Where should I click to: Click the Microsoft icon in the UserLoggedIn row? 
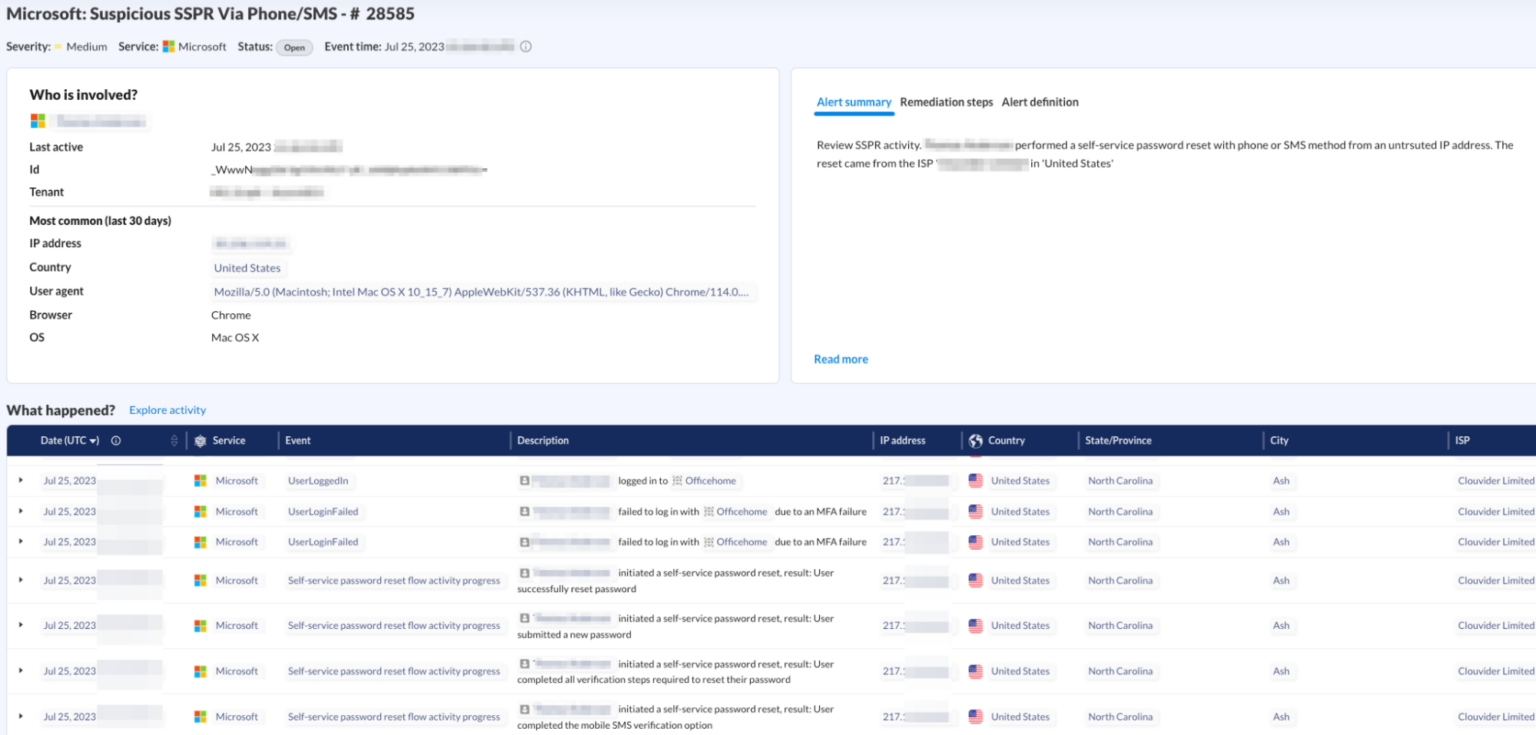pyautogui.click(x=200, y=481)
